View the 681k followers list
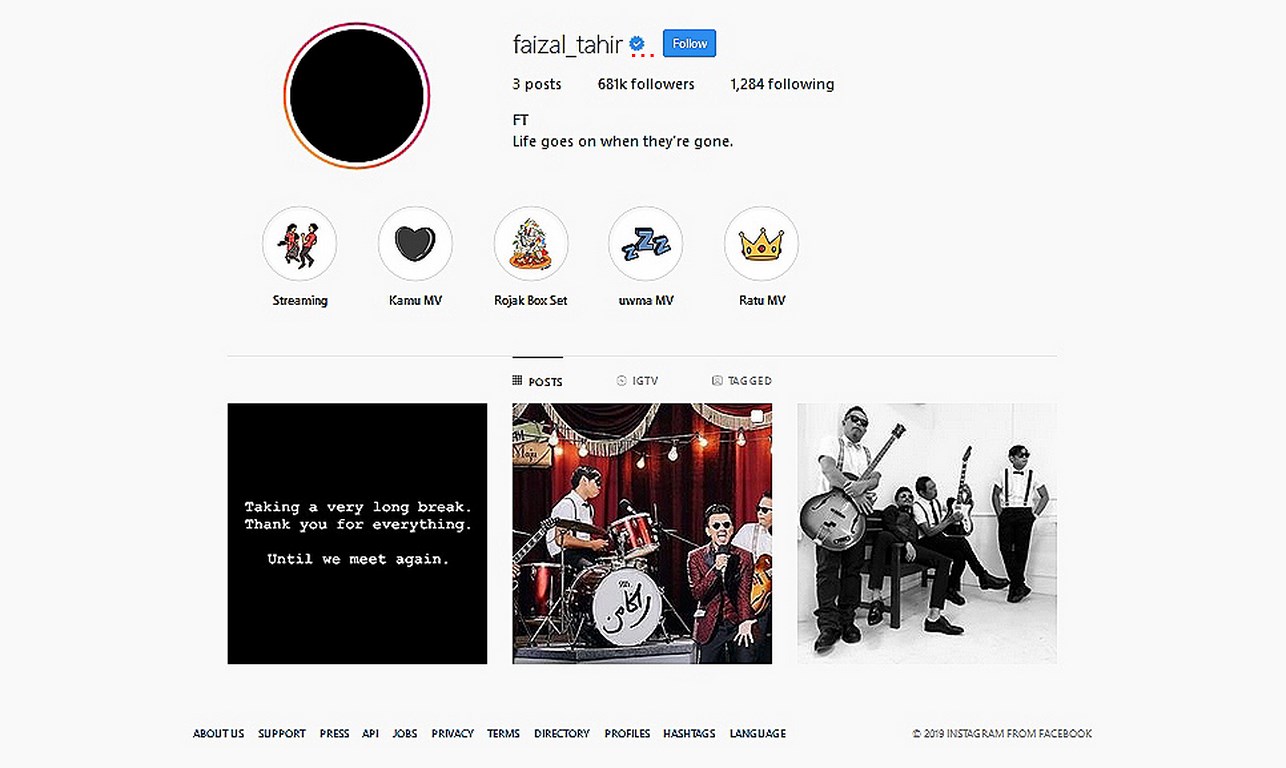Screen dimensions: 1286x768 pyautogui.click(x=646, y=84)
